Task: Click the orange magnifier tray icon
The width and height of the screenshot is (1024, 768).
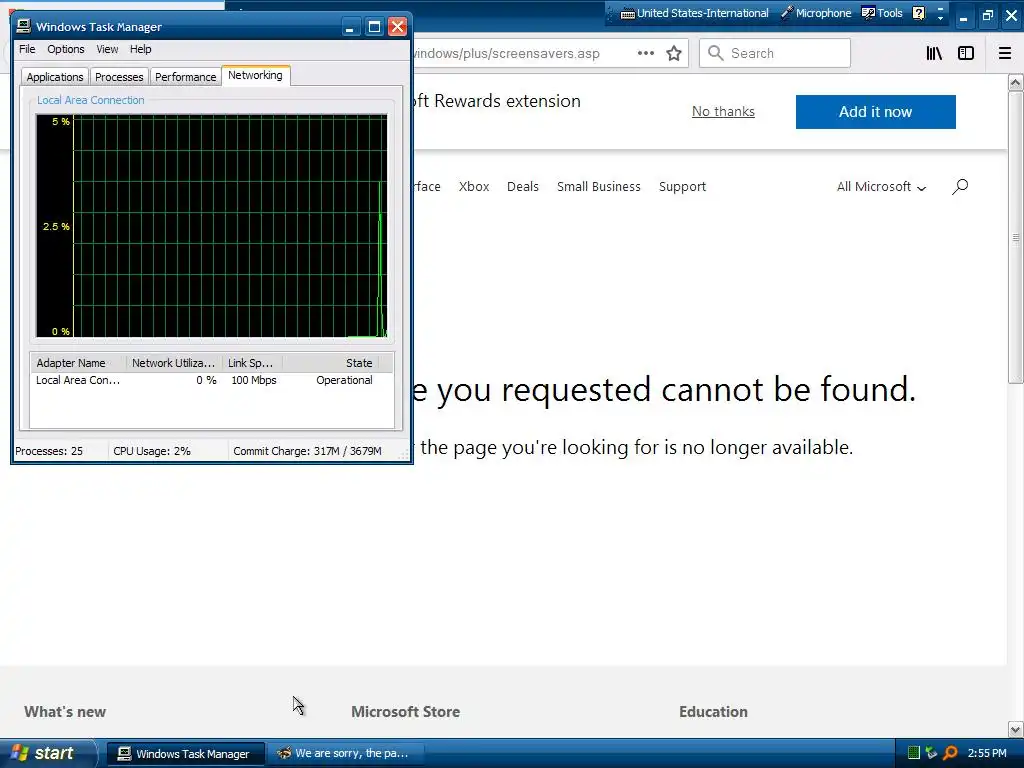Action: click(x=950, y=753)
